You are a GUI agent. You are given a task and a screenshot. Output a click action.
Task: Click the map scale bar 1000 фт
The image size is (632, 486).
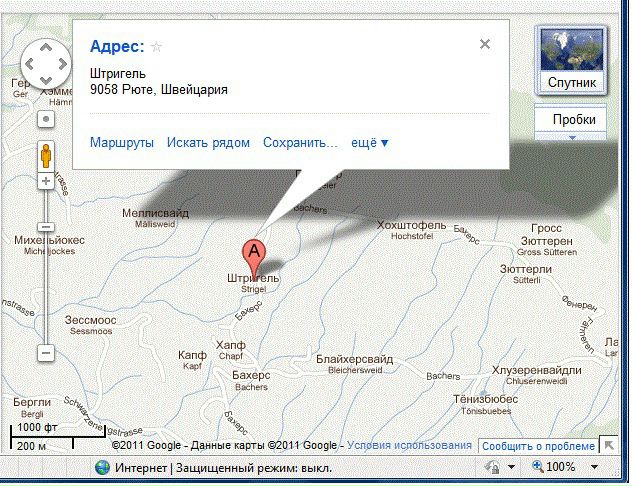[x=58, y=432]
